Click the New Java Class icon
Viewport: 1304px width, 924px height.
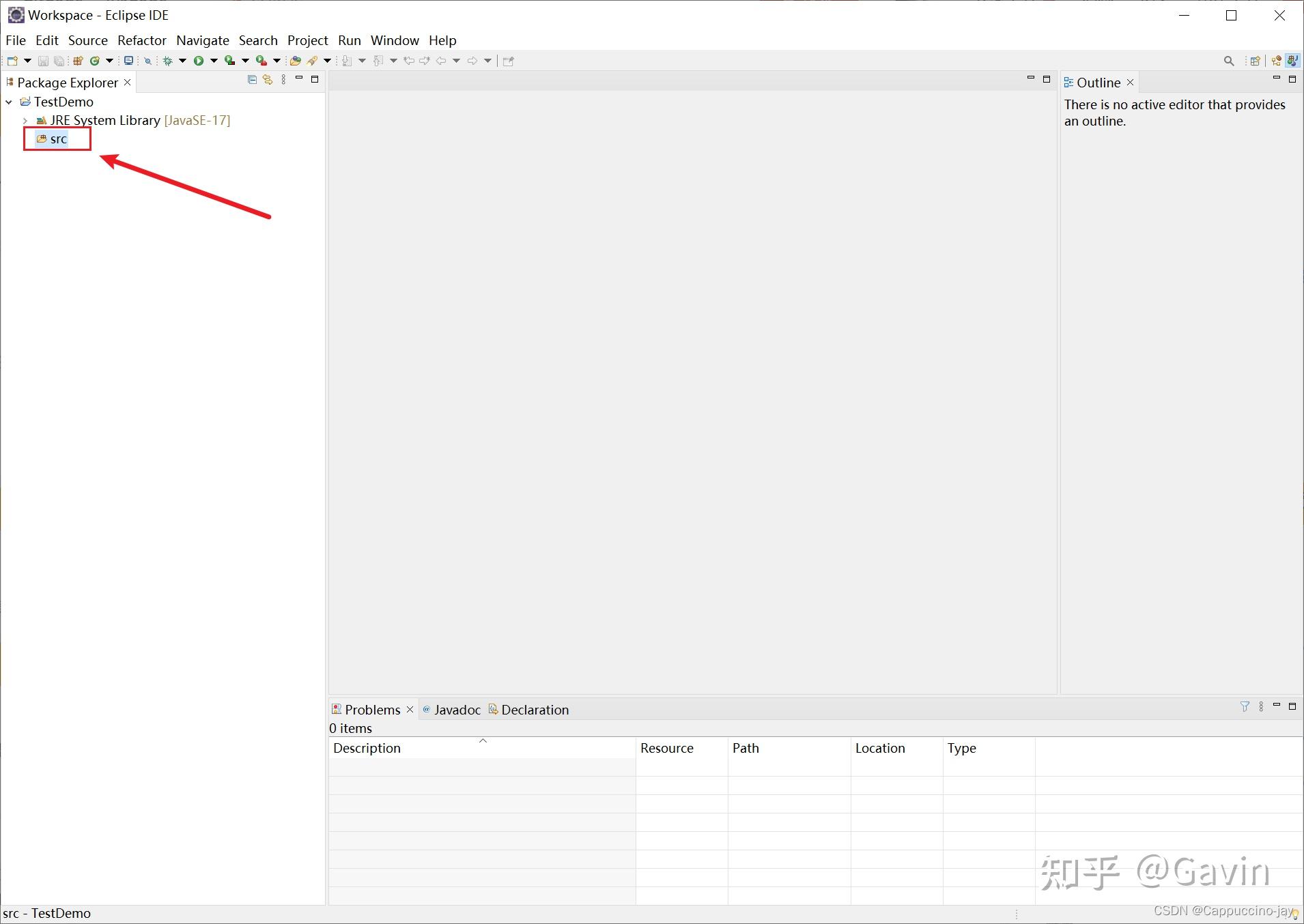[95, 61]
